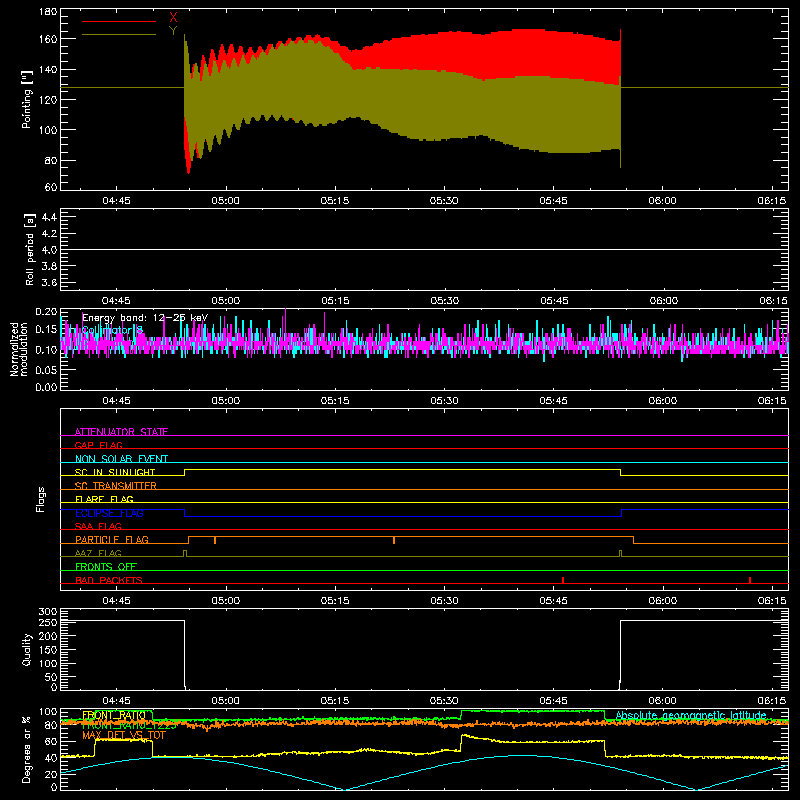Click the 05:00 tick label under quality plot

(226, 701)
